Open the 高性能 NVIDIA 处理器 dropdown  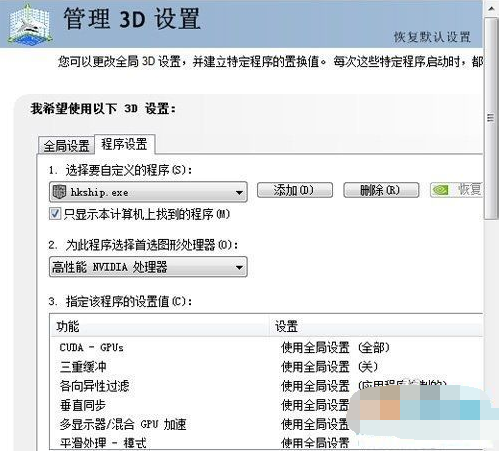point(148,267)
